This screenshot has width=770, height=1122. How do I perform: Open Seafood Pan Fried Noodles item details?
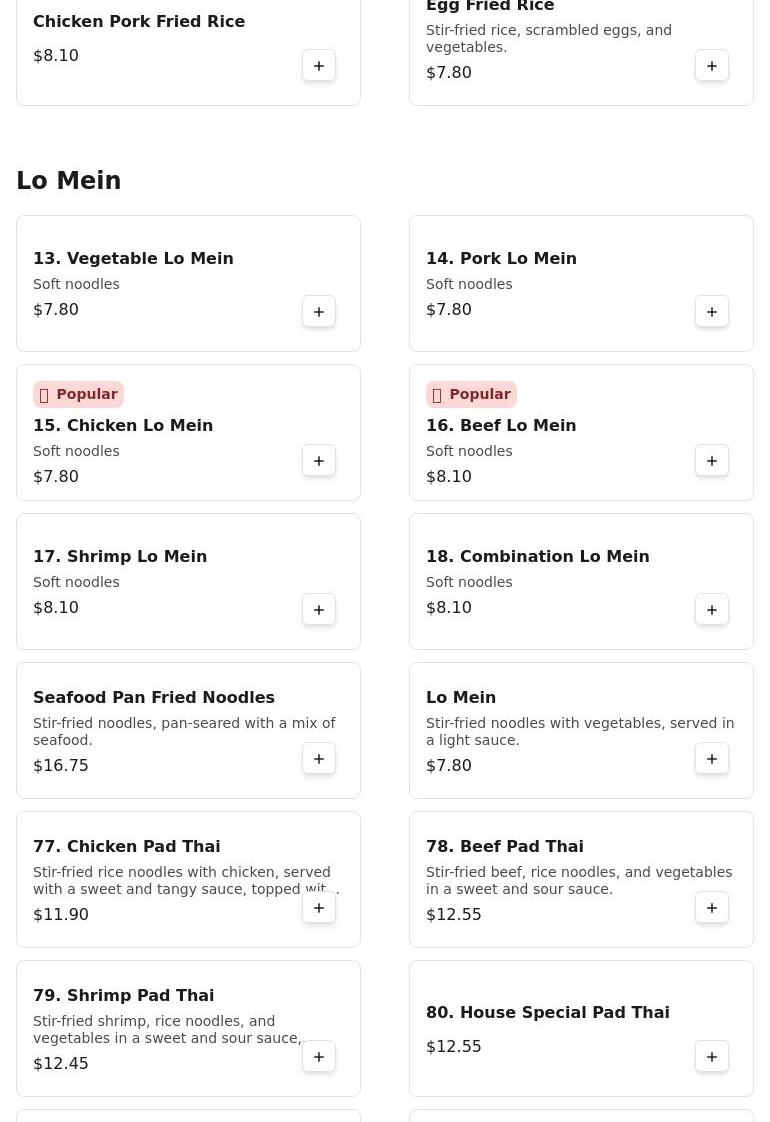(154, 697)
